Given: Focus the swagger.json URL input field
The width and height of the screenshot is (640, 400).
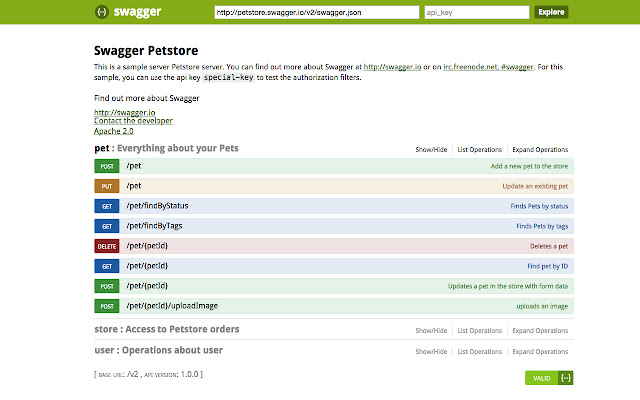Looking at the screenshot, I should coord(317,12).
